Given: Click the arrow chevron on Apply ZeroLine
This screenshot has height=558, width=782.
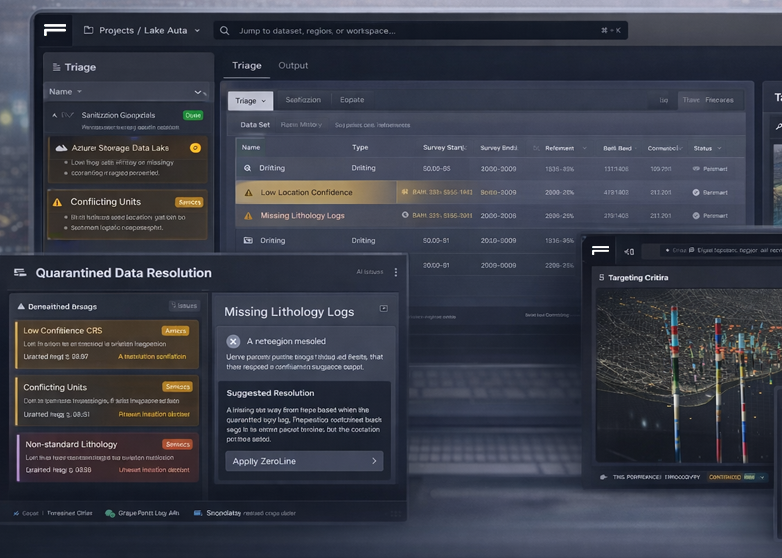Looking at the screenshot, I should point(374,461).
